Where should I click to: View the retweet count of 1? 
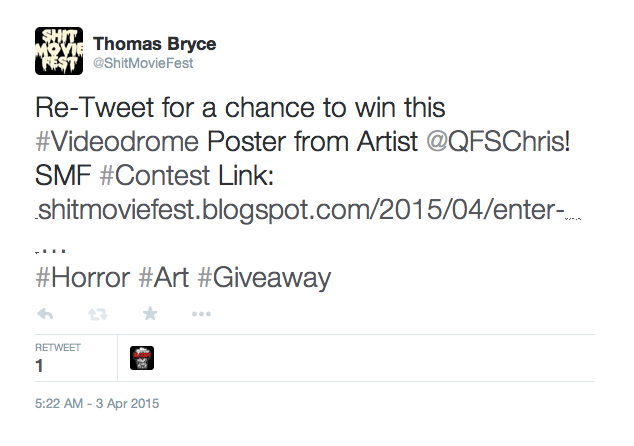click(39, 366)
